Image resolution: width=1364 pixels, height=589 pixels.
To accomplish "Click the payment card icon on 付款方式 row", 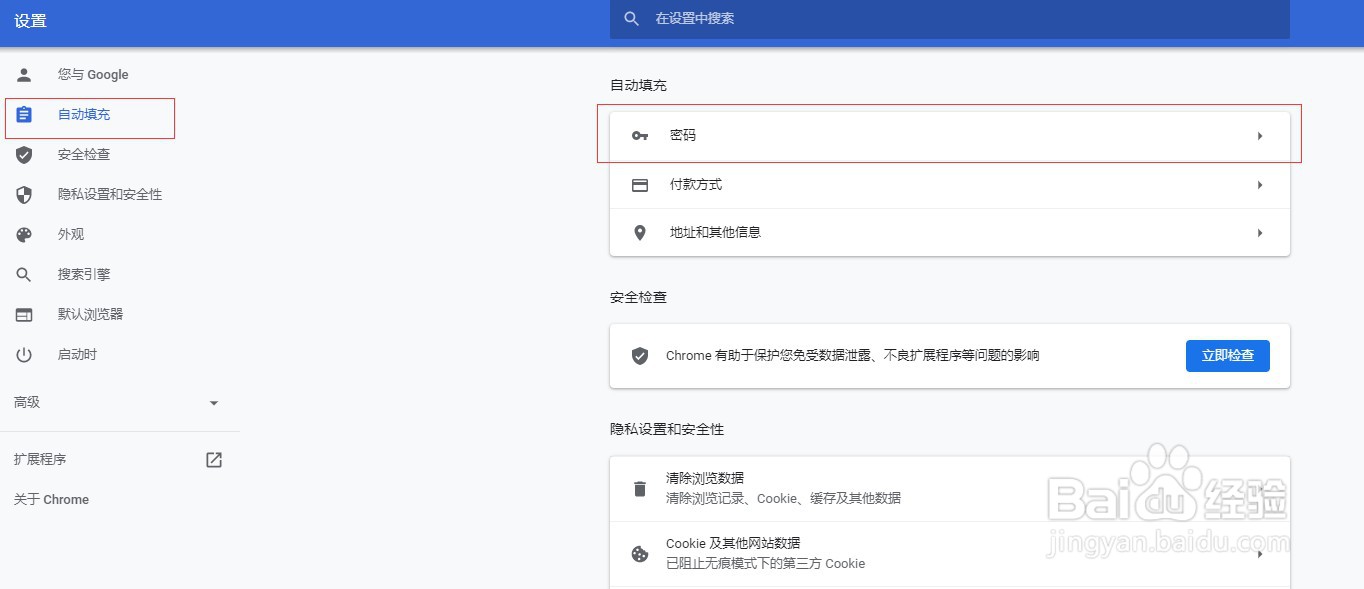I will pos(639,184).
